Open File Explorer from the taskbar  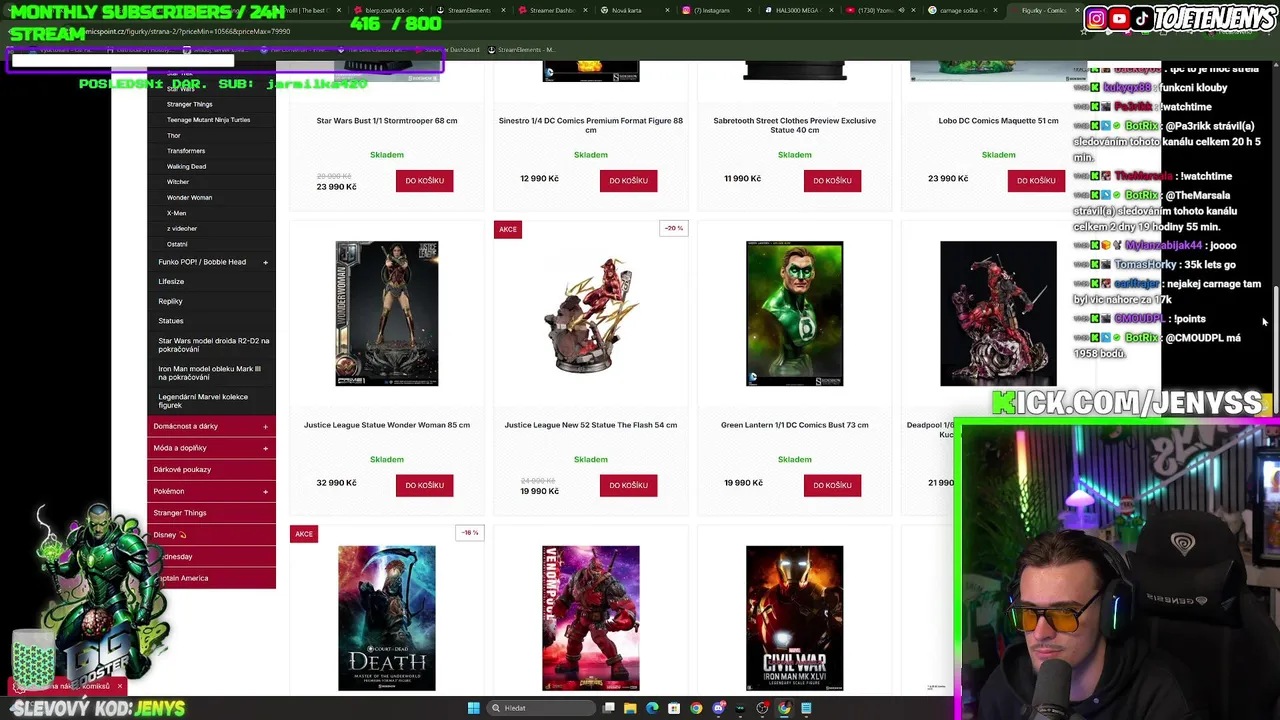(630, 708)
